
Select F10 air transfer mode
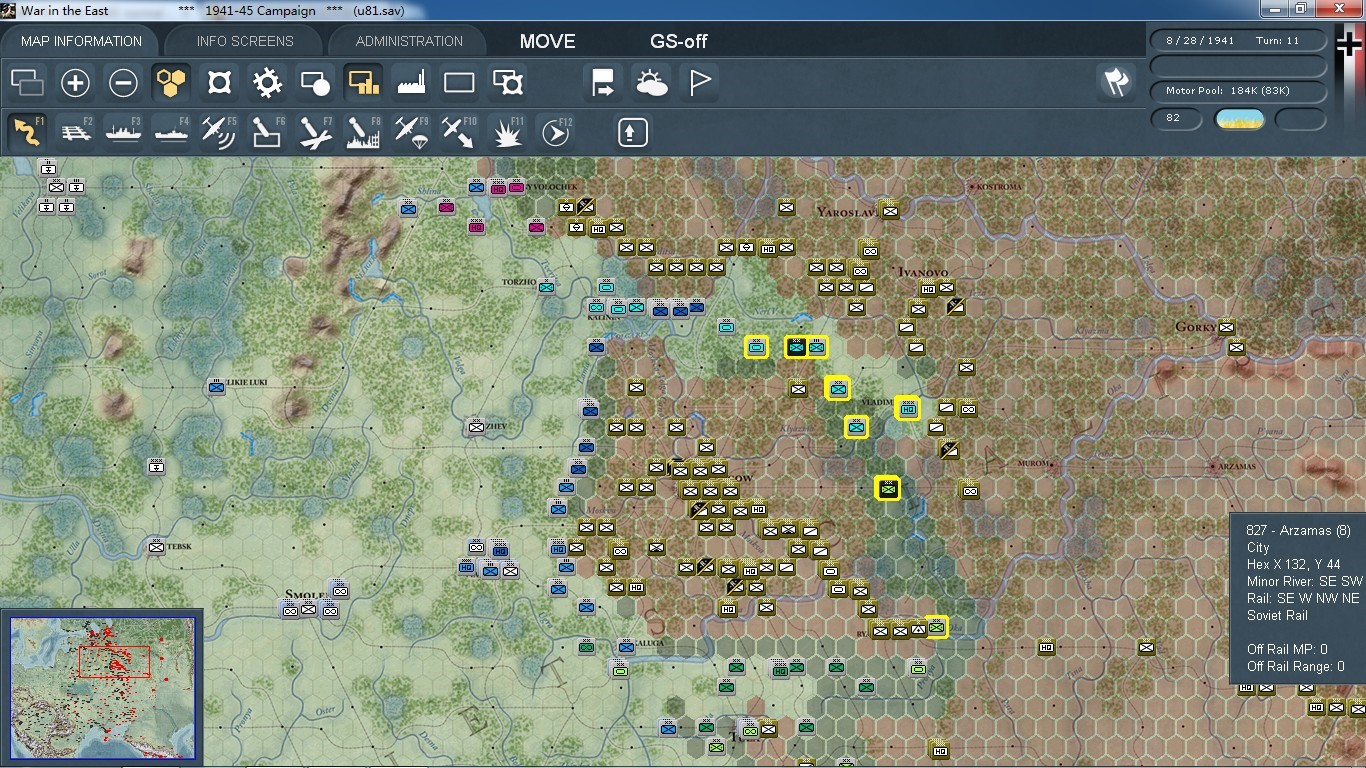pyautogui.click(x=459, y=131)
